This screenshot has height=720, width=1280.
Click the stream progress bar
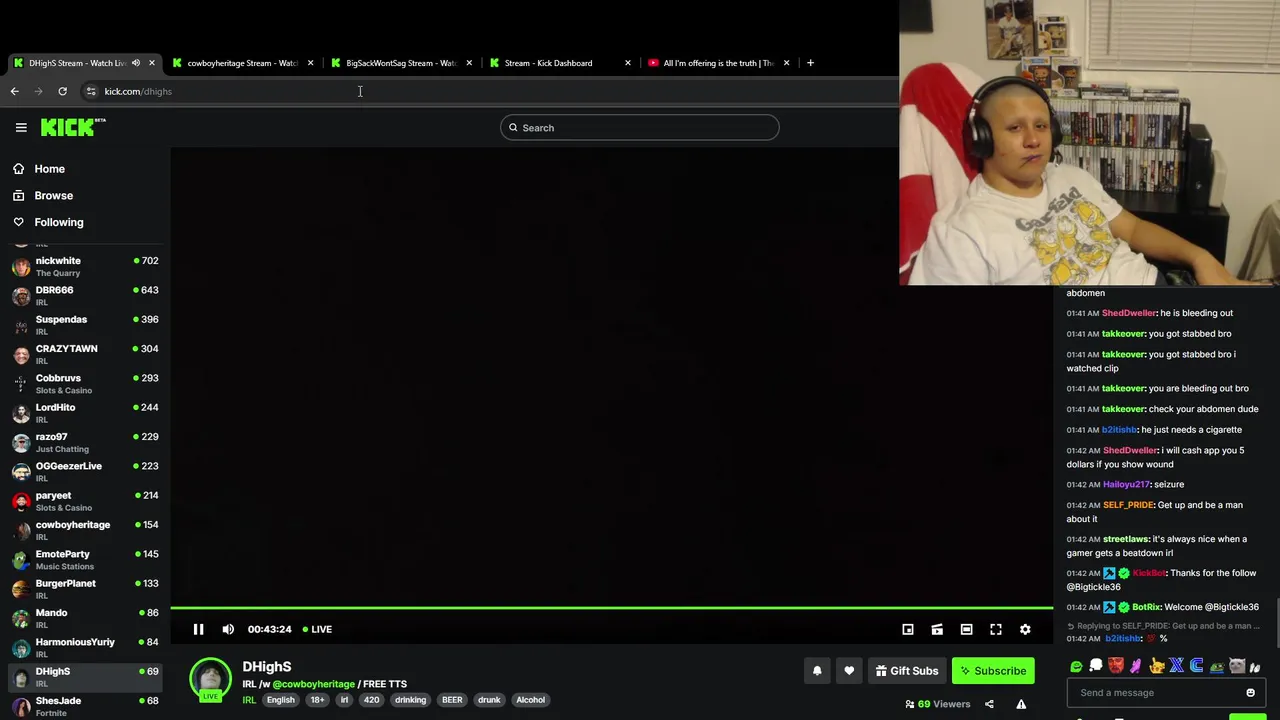pyautogui.click(x=611, y=607)
